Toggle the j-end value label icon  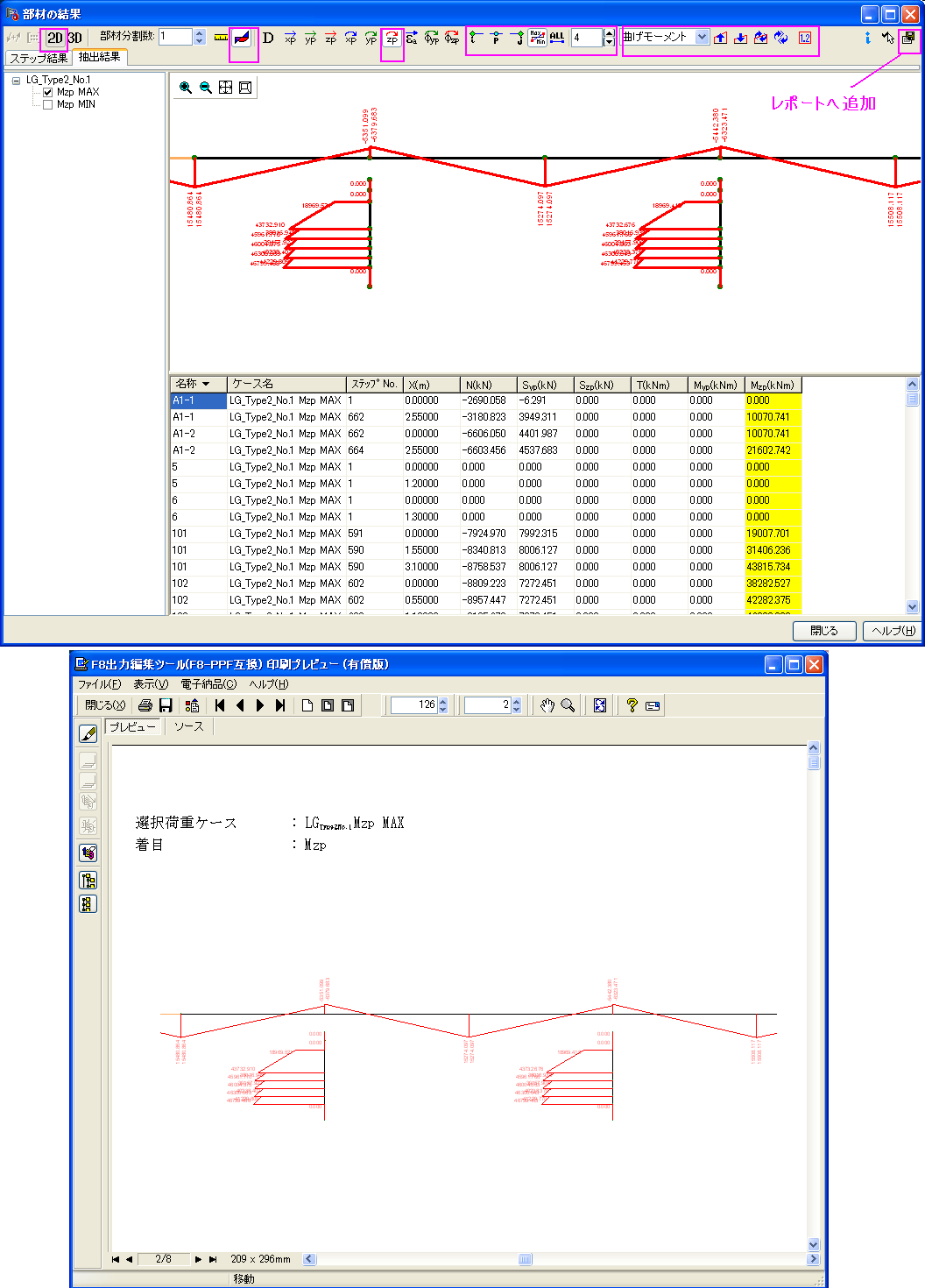(x=517, y=38)
